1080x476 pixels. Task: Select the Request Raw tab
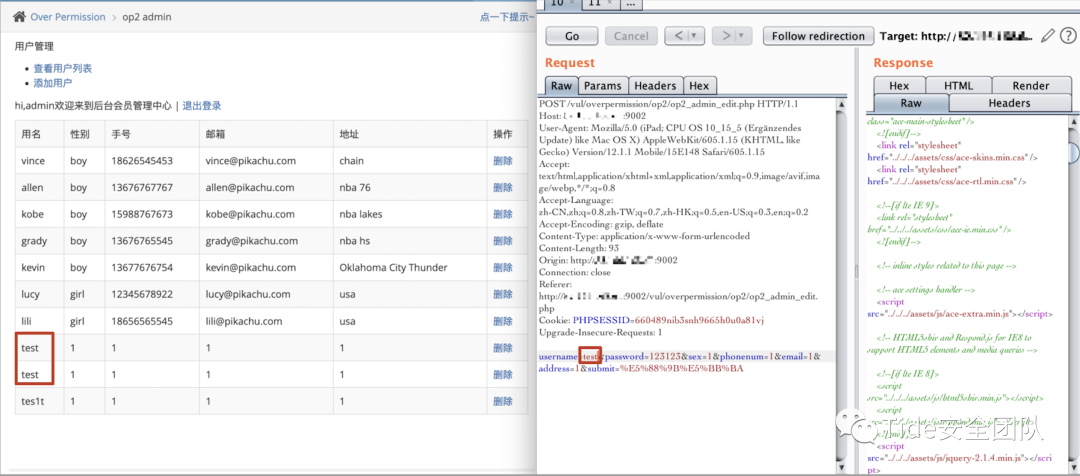(561, 86)
